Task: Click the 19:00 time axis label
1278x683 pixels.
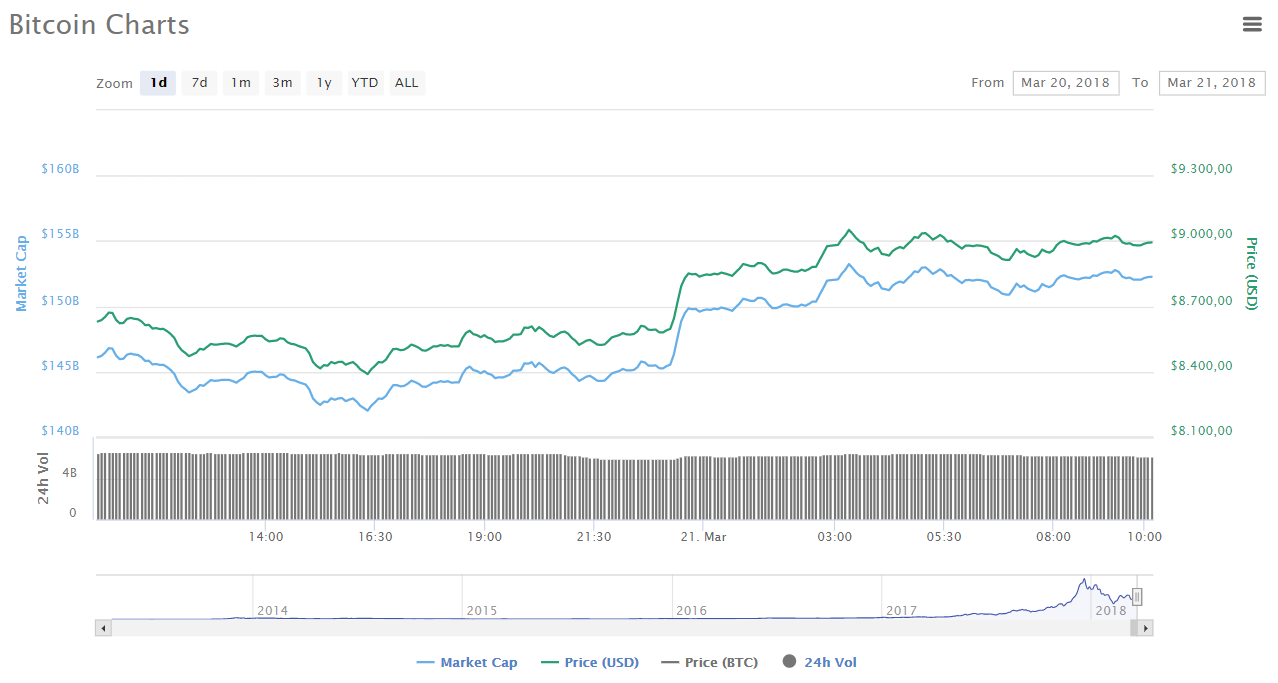Action: 485,537
